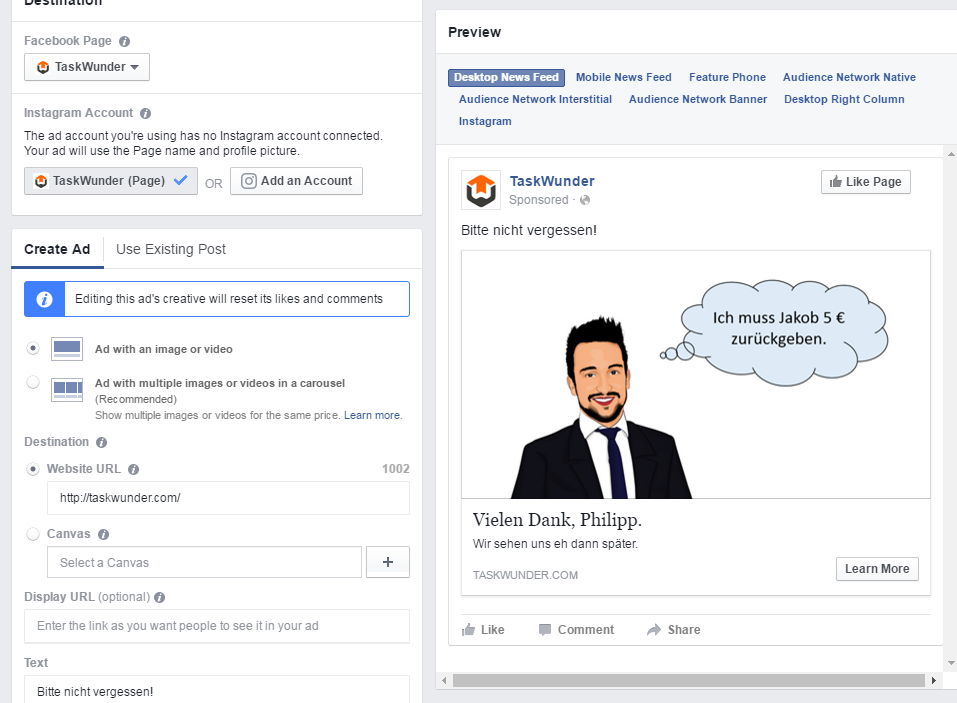
Task: Open the TaskWunder page name link
Action: (x=552, y=181)
